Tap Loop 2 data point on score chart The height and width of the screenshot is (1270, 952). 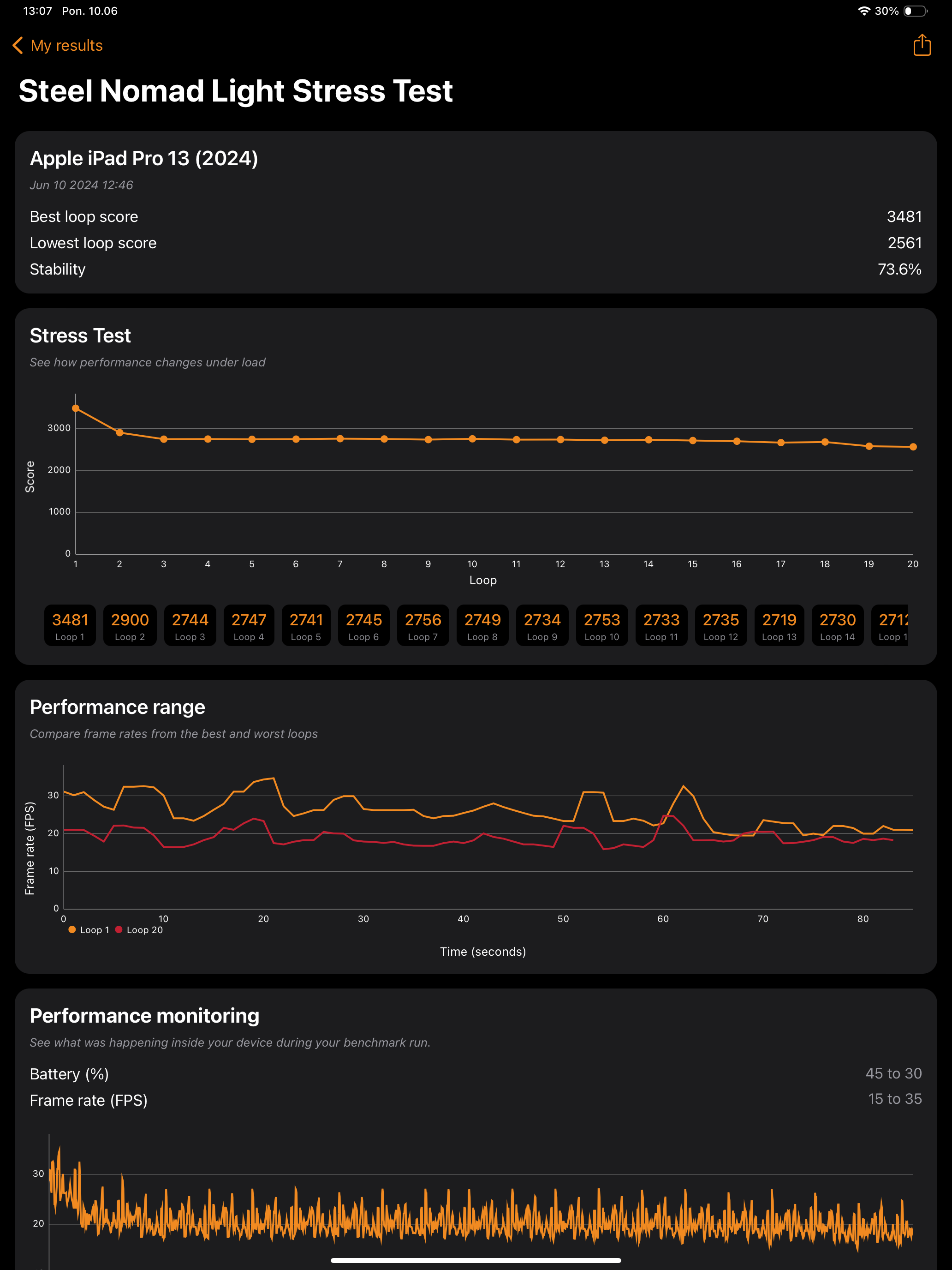click(119, 432)
